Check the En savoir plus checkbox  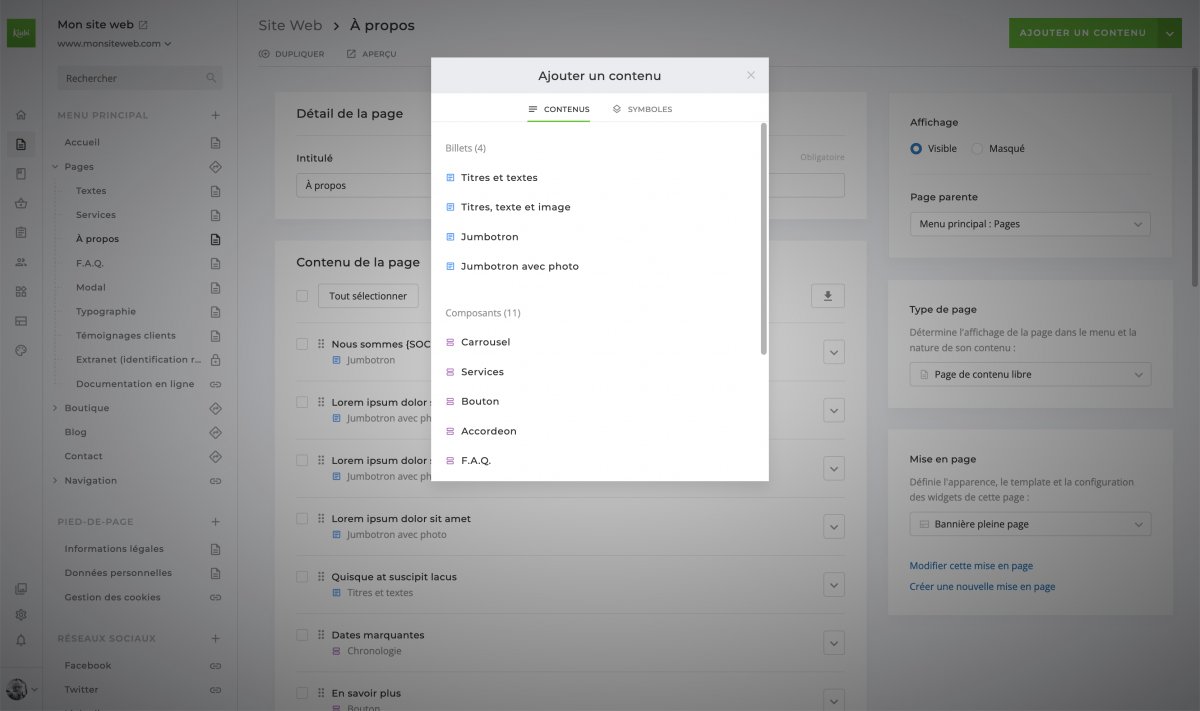point(302,693)
